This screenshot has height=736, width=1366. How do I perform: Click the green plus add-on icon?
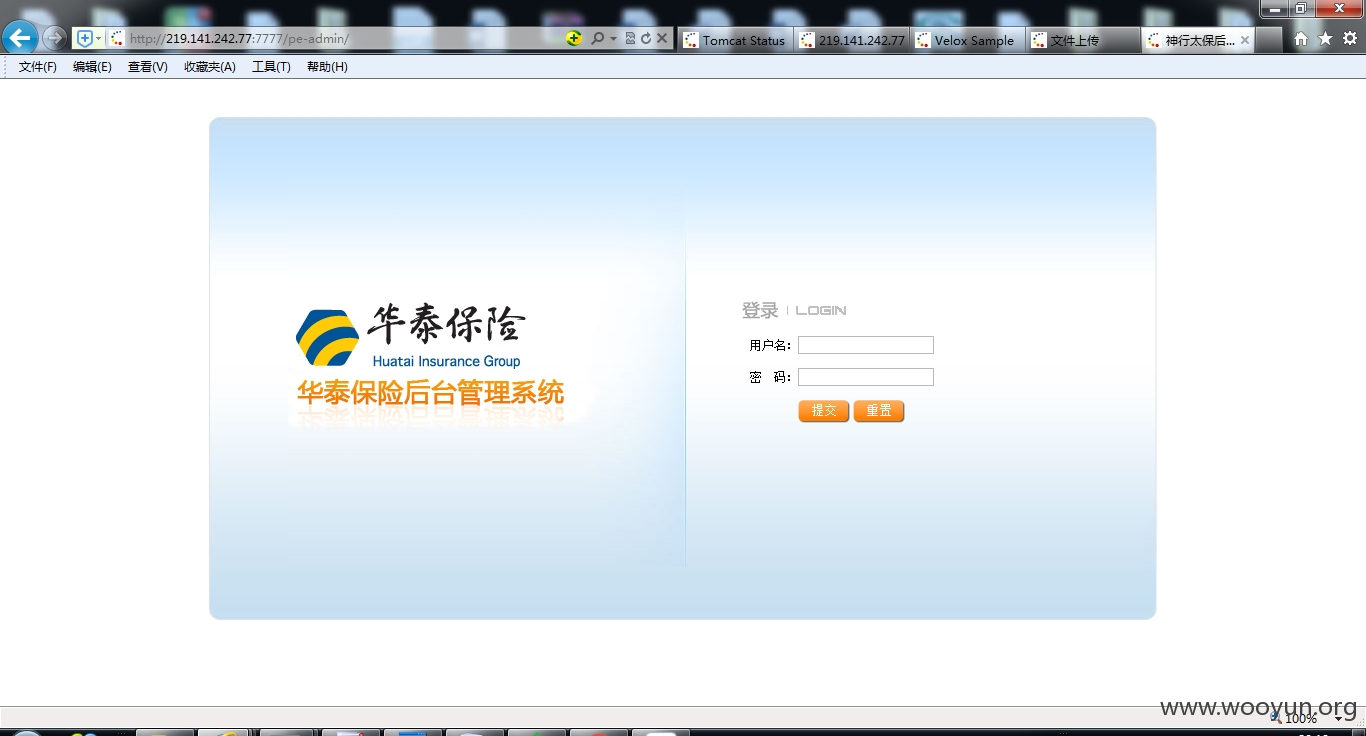point(574,39)
